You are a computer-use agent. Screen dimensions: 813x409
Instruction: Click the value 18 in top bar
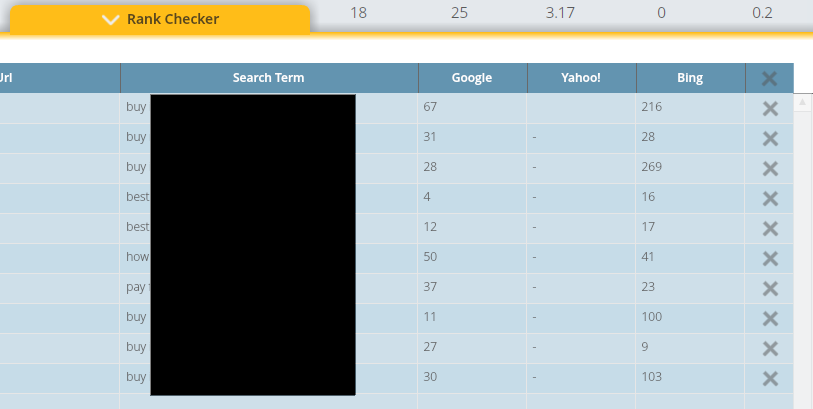click(358, 12)
